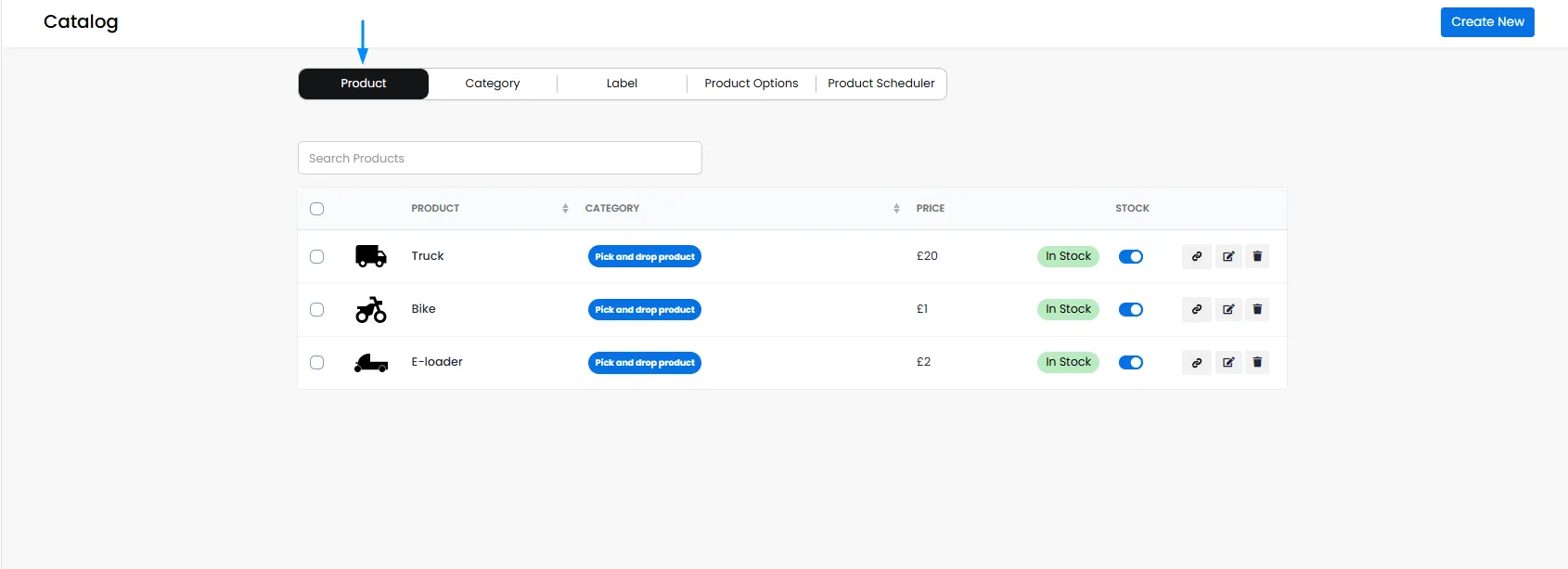Viewport: 1568px width, 569px height.
Task: Sort the table by Category column
Action: pyautogui.click(x=896, y=209)
